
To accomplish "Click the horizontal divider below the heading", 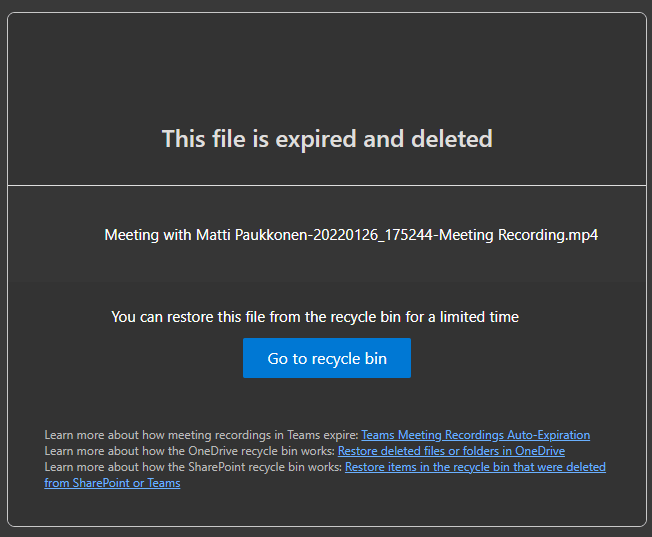I will pos(327,185).
